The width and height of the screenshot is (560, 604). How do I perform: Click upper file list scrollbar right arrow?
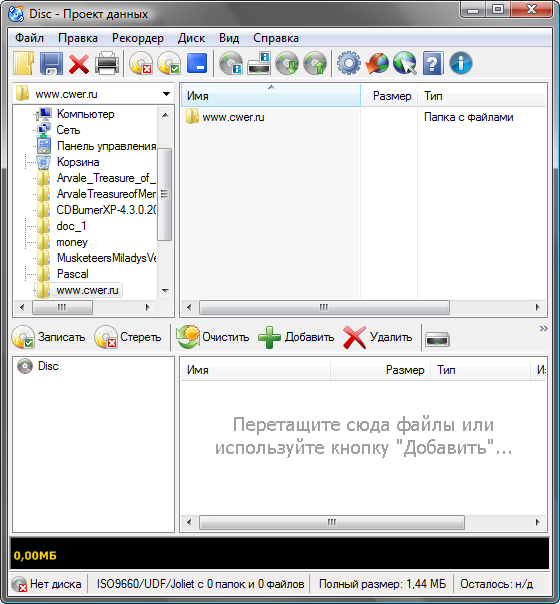point(538,307)
